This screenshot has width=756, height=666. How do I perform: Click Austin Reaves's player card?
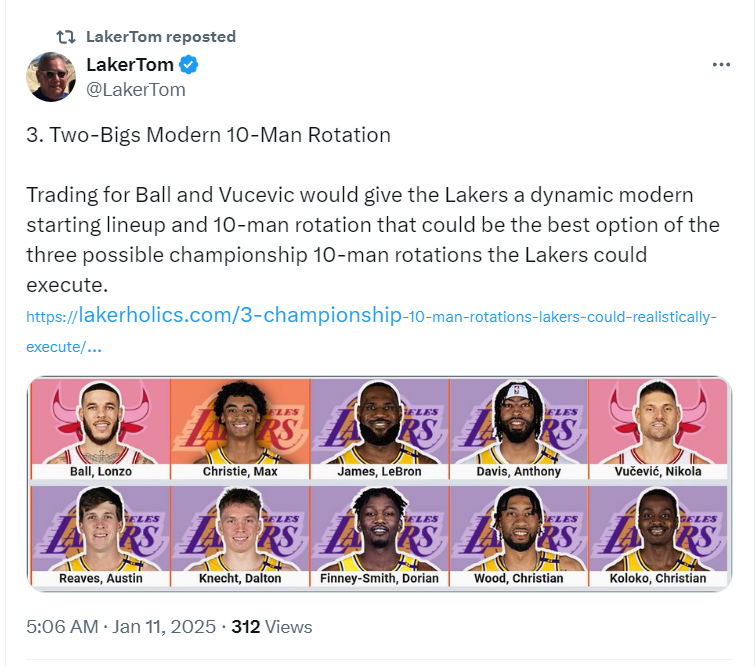click(x=100, y=536)
